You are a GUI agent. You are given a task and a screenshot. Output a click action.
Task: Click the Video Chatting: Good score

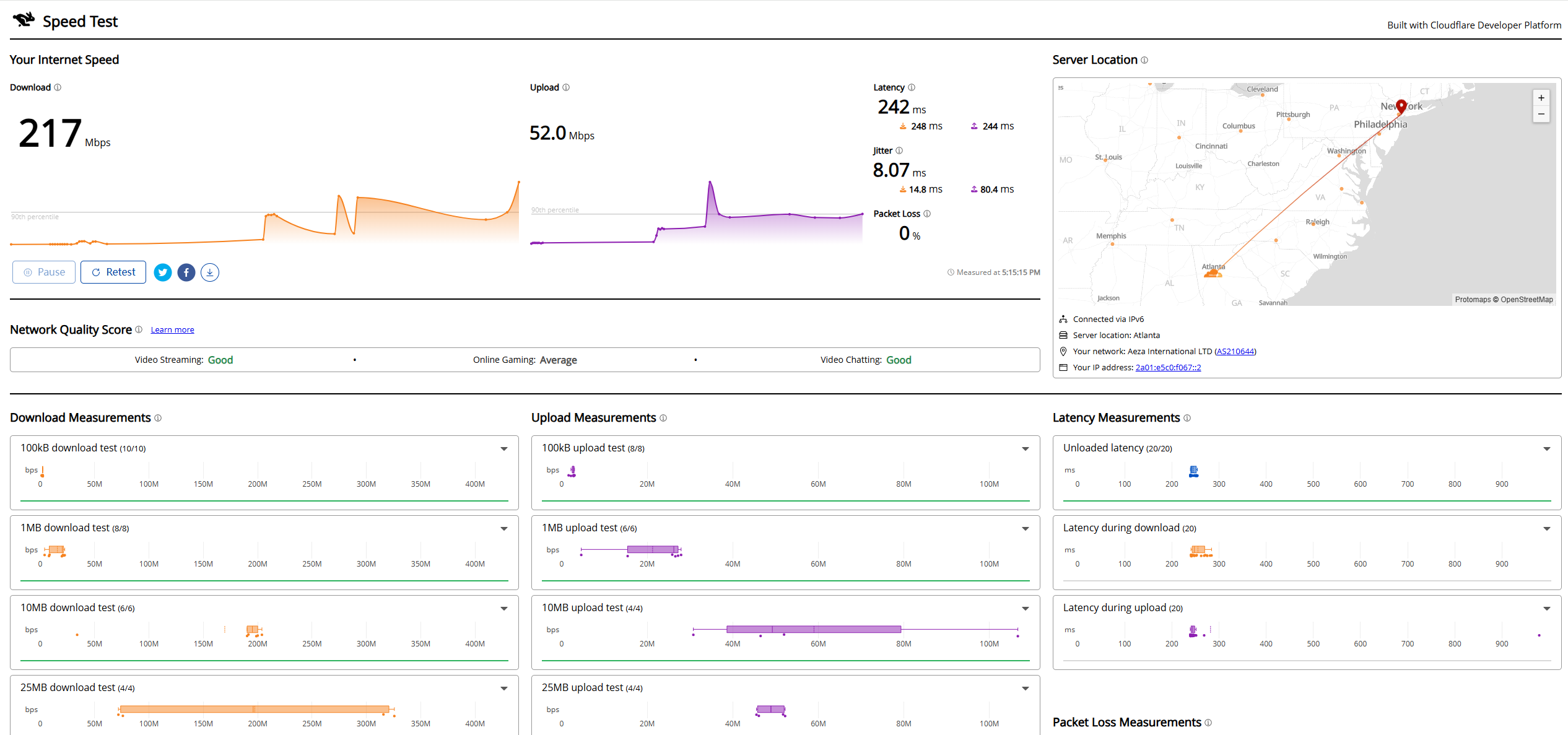[866, 360]
